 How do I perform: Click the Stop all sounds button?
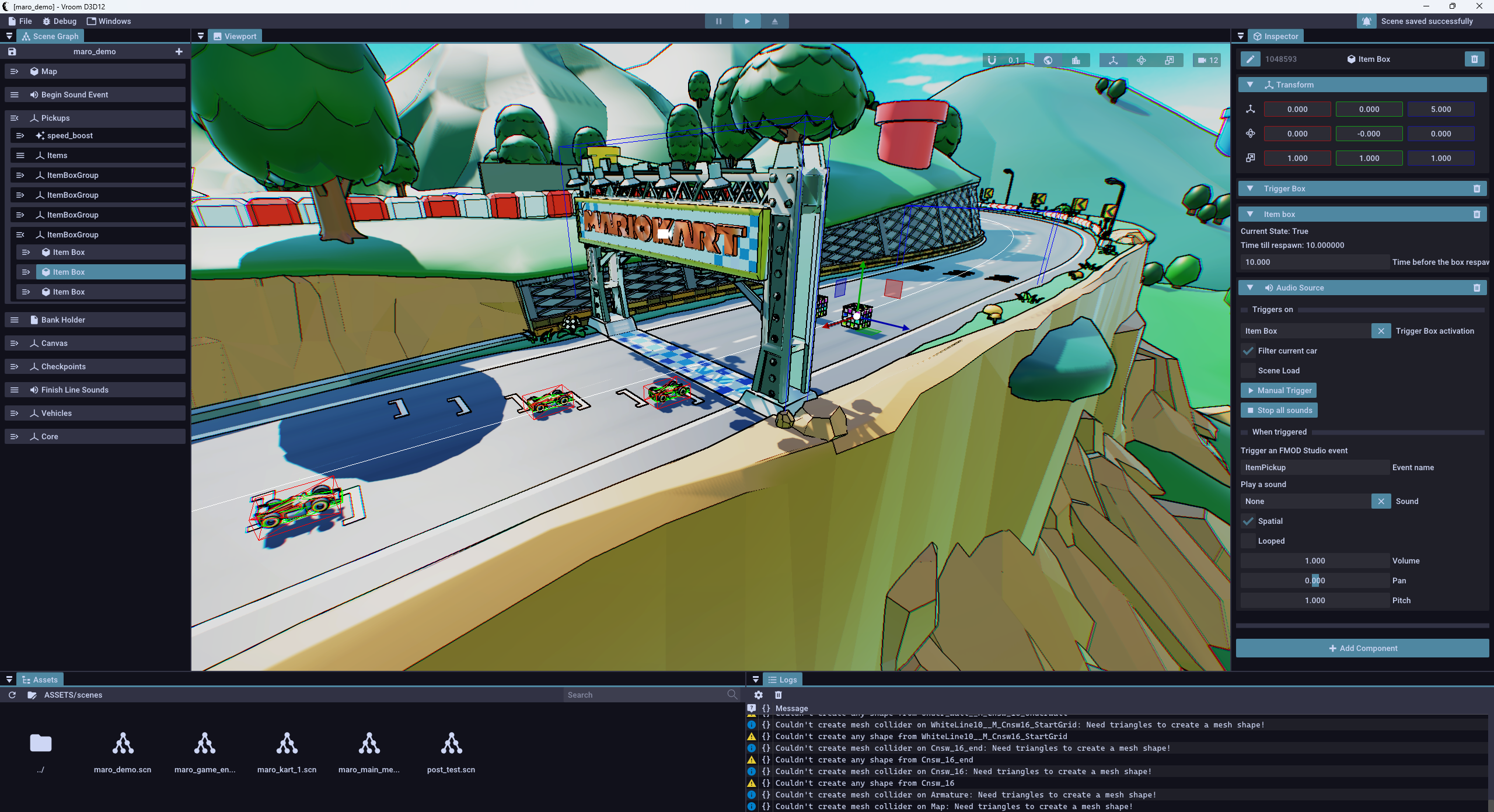coord(1279,410)
